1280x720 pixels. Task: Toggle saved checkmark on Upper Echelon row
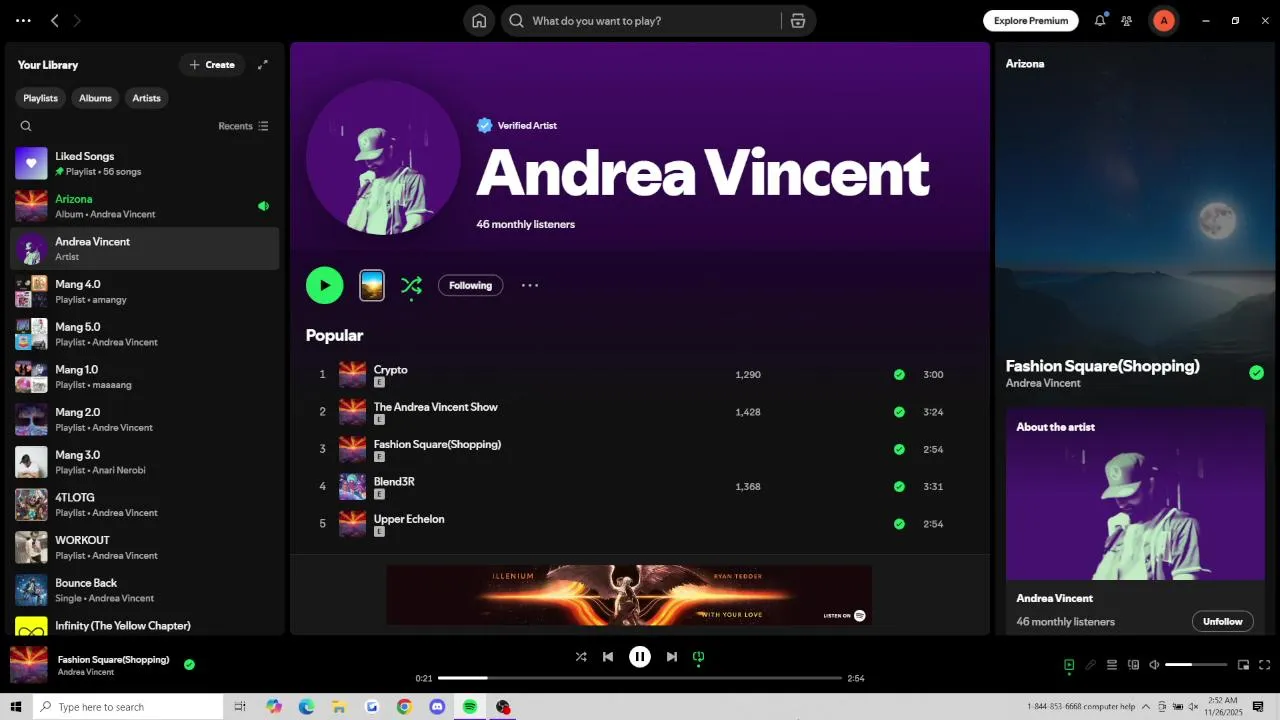(899, 524)
